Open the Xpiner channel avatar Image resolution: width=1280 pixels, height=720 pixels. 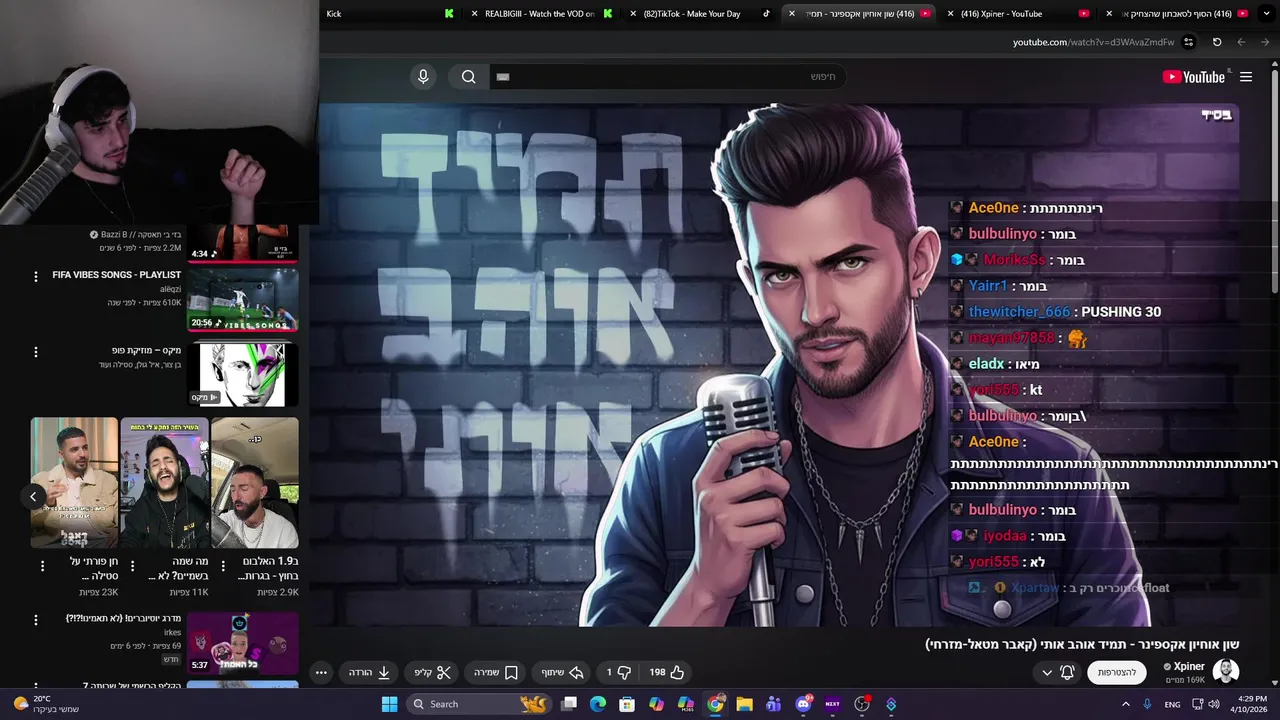click(x=1225, y=672)
